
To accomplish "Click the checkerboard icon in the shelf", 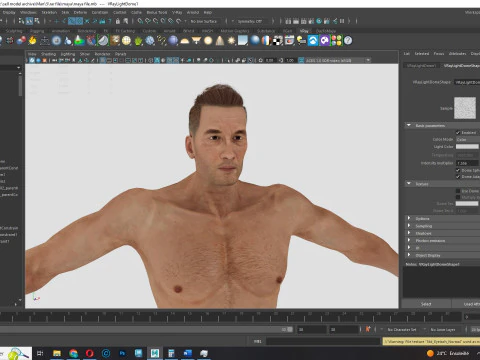I will click(x=278, y=41).
